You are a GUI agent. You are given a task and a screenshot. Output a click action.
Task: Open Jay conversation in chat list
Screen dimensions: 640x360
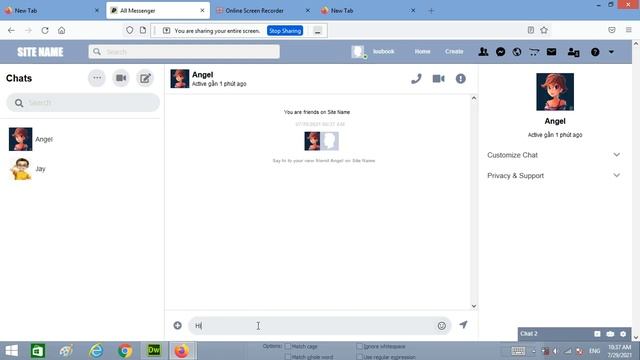82,169
